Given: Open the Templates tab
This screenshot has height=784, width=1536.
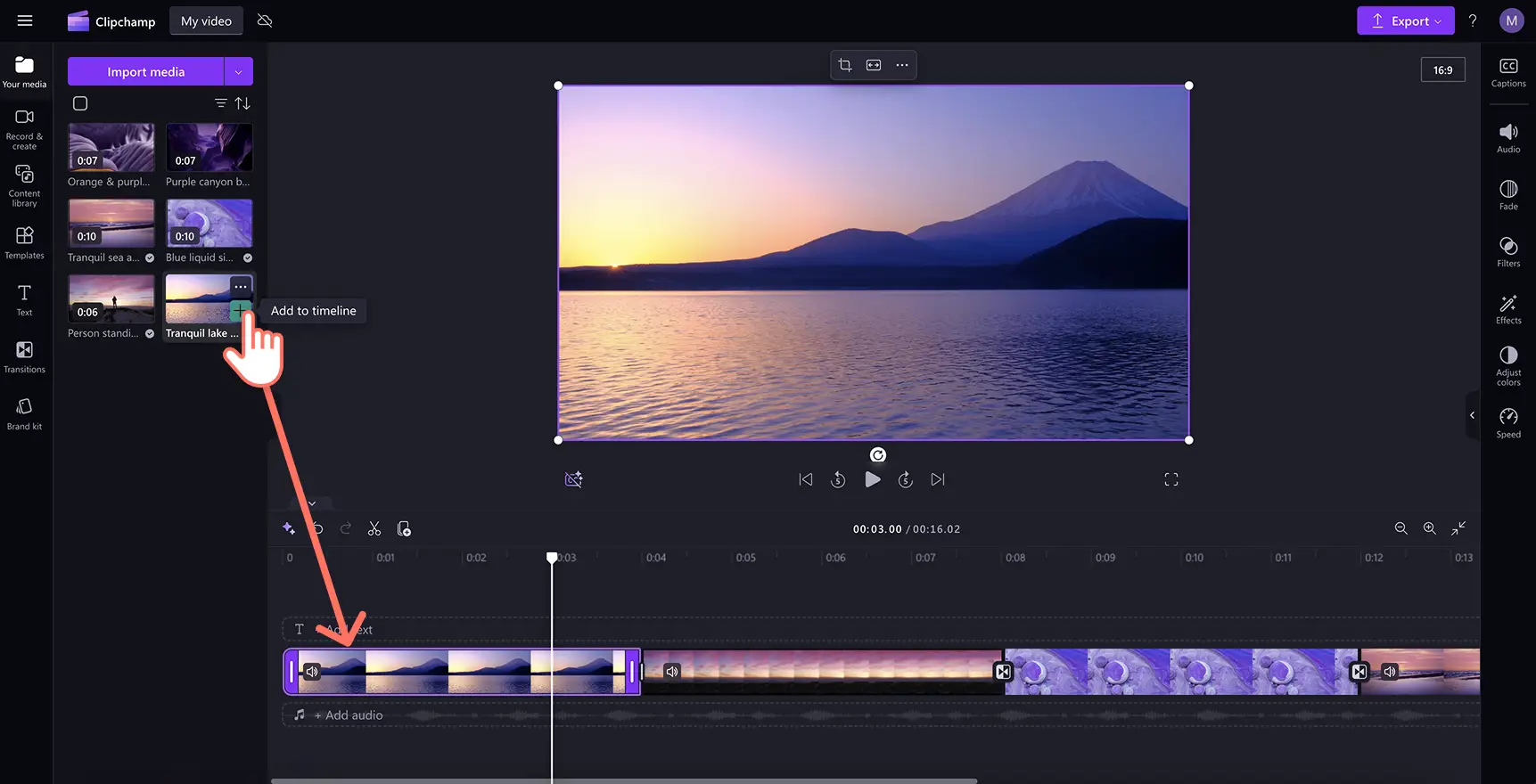Looking at the screenshot, I should (24, 242).
